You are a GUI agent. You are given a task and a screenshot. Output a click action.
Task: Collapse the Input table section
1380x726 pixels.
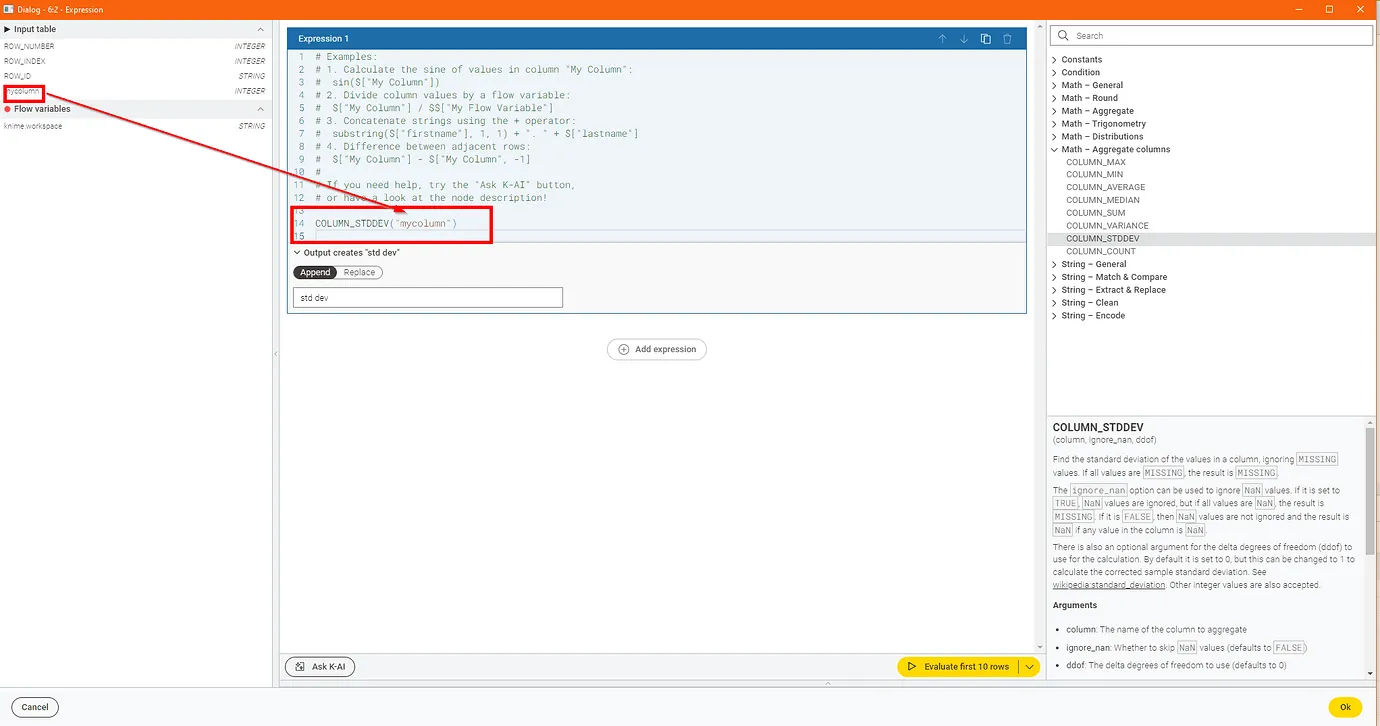tap(261, 30)
